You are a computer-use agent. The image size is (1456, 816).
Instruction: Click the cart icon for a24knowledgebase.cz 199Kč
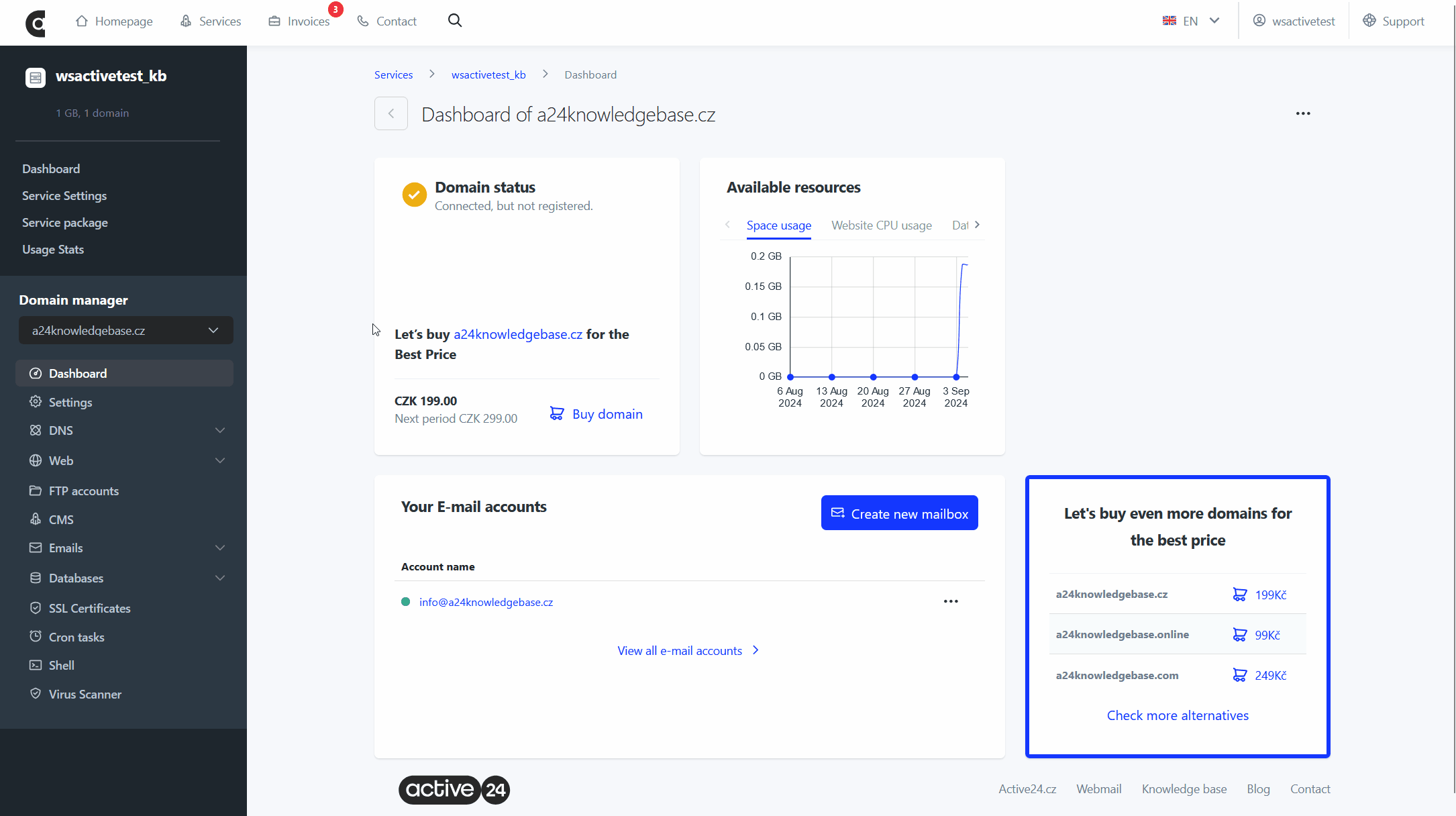[x=1240, y=595]
